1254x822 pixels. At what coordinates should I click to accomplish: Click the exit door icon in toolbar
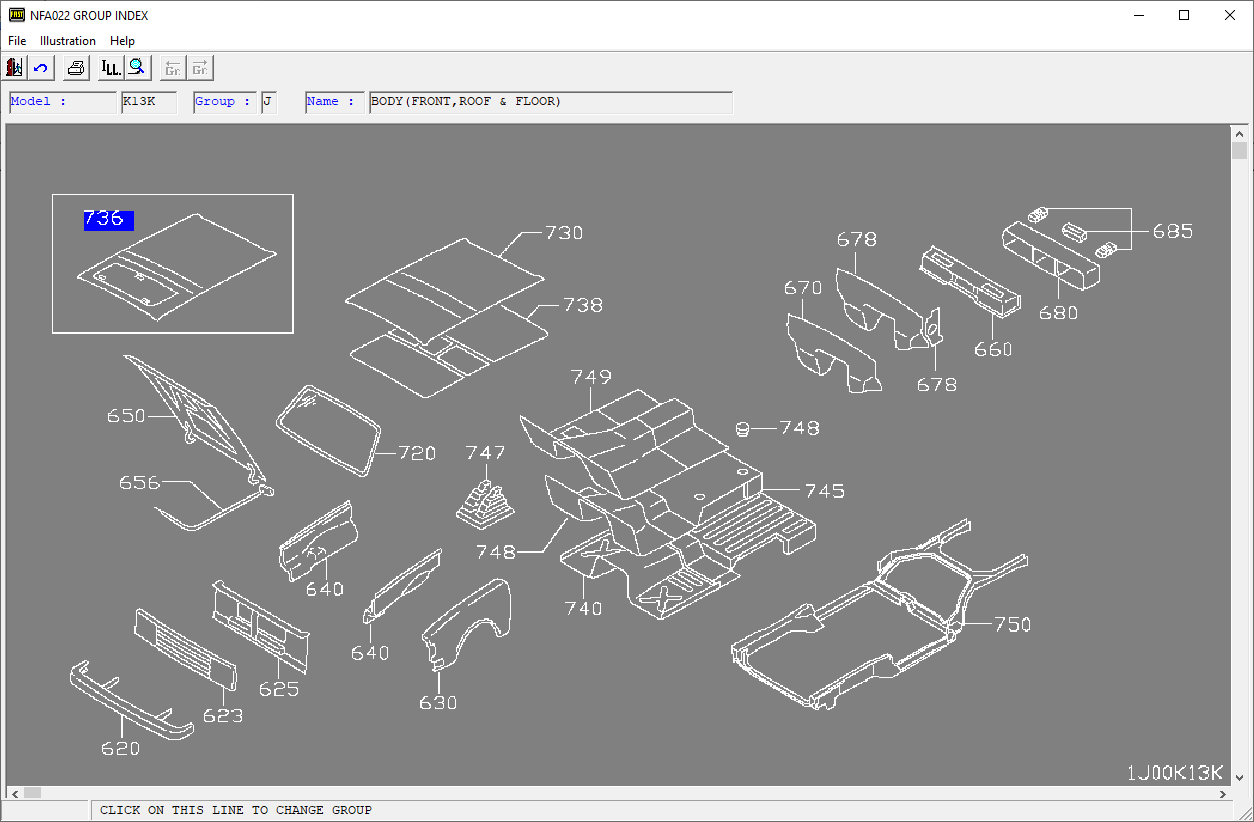15,68
